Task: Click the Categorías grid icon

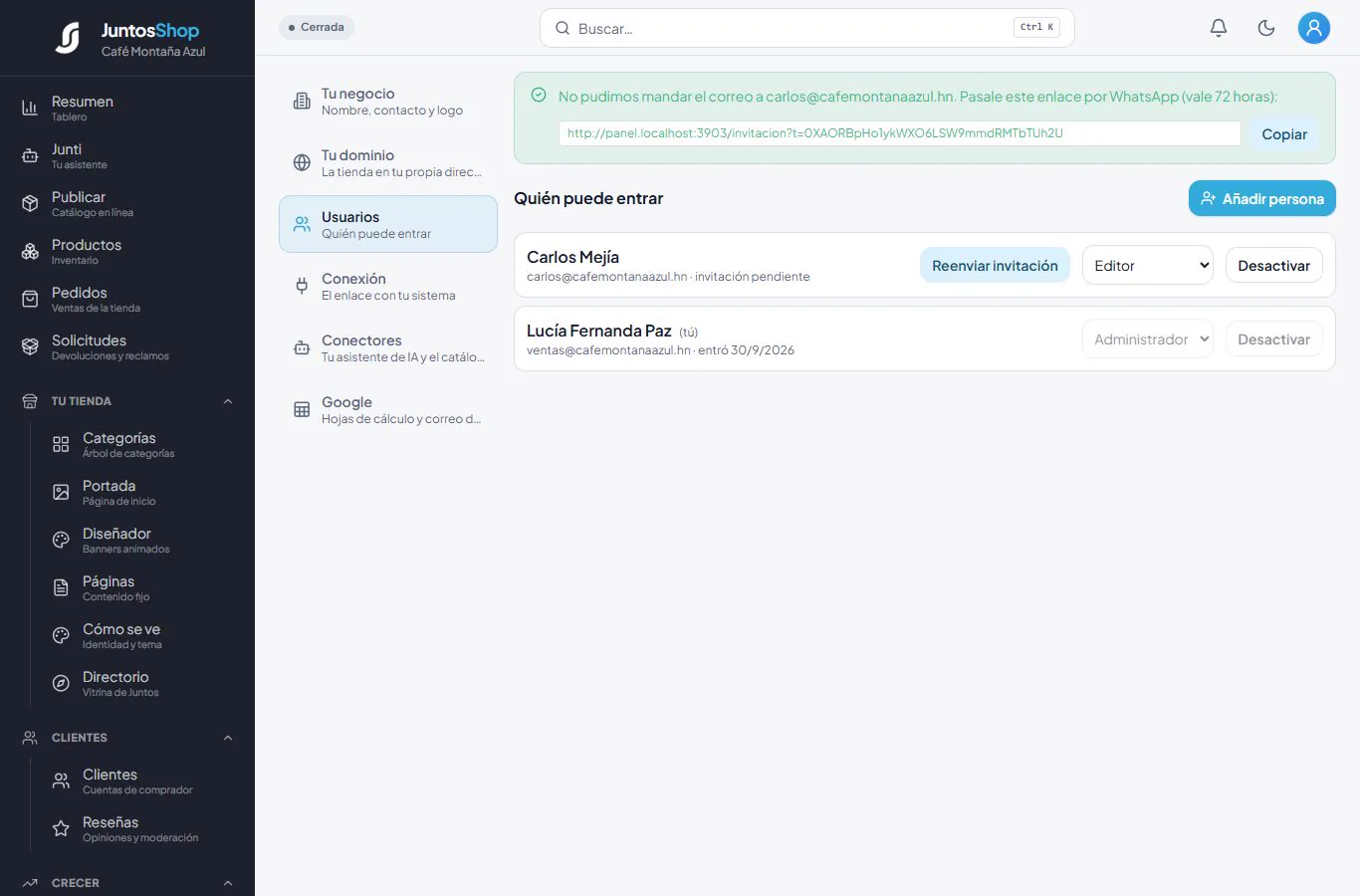Action: tap(61, 444)
